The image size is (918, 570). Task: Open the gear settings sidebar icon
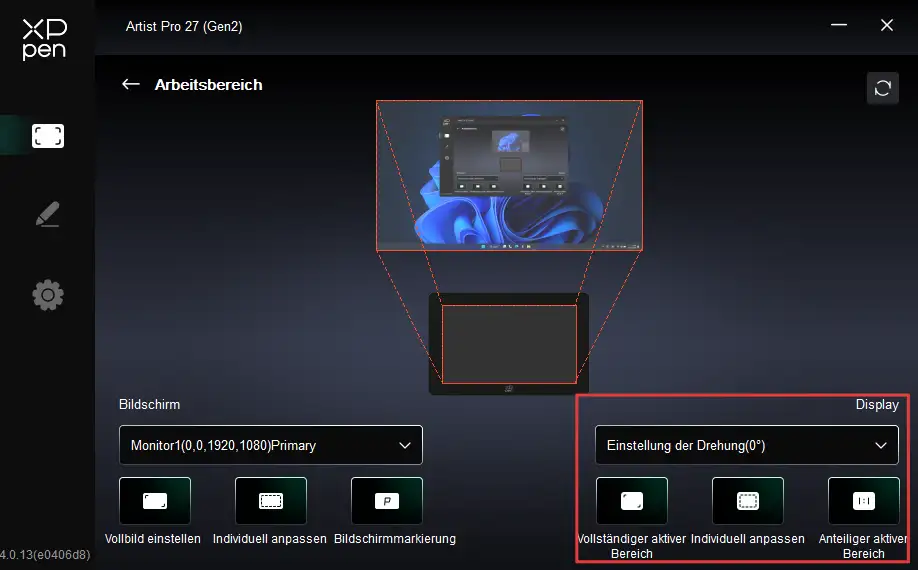tap(47, 295)
